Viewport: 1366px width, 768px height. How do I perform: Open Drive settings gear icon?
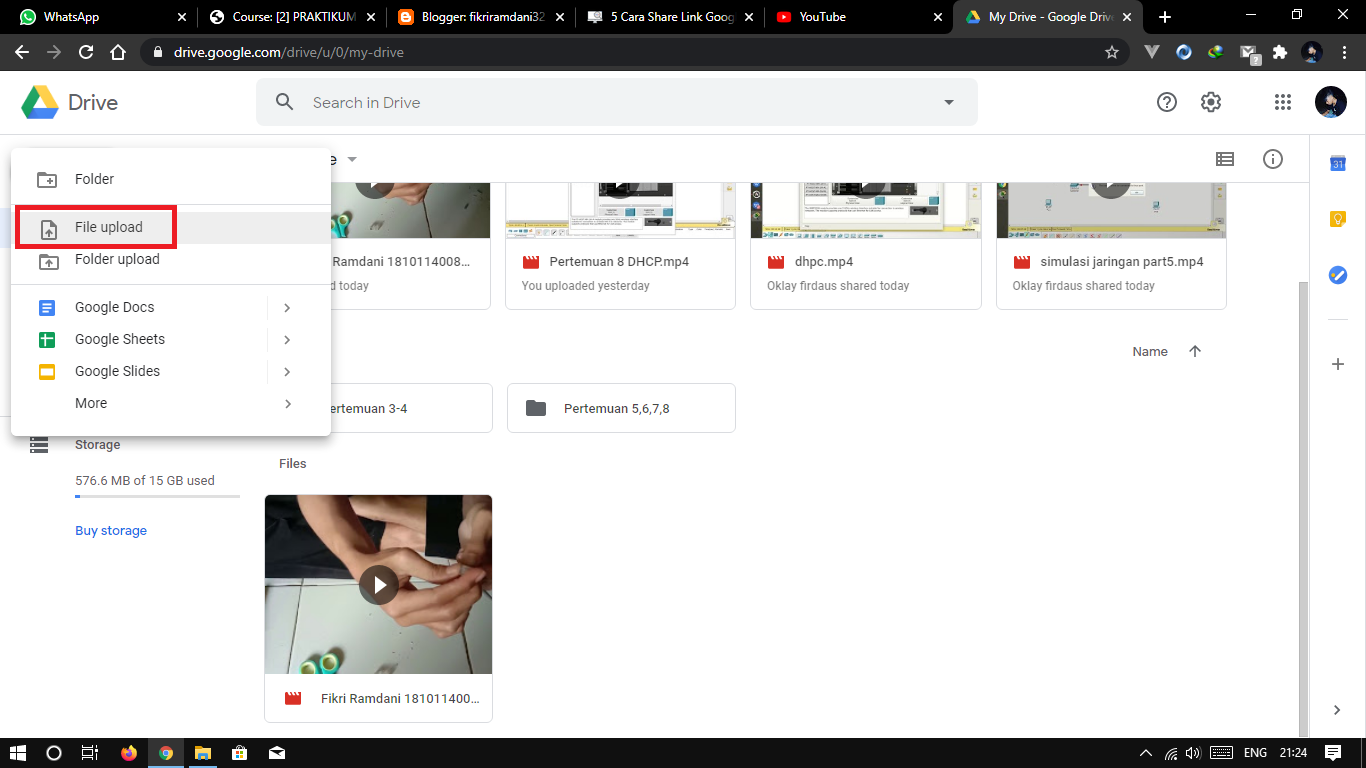tap(1211, 102)
